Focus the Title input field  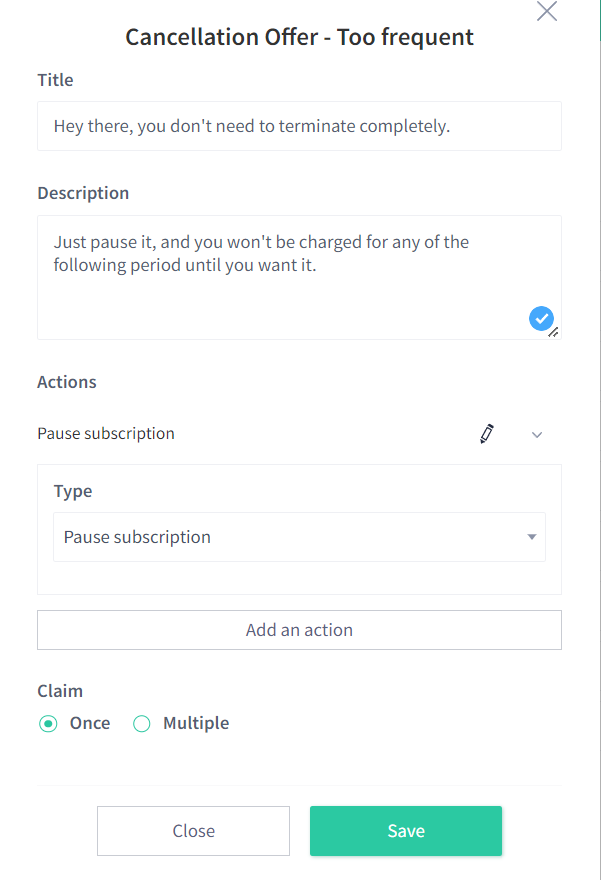point(299,126)
